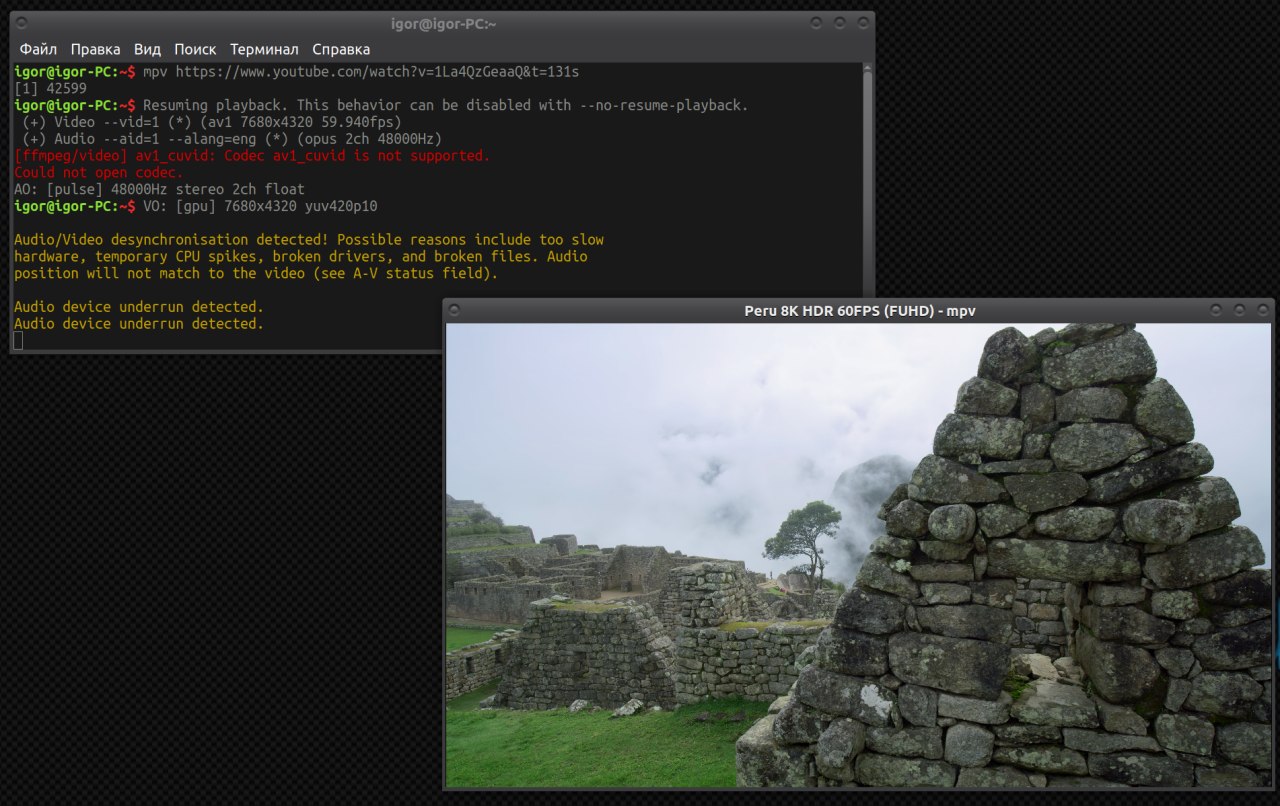Click the mpv video of Peru ruins

point(858,555)
